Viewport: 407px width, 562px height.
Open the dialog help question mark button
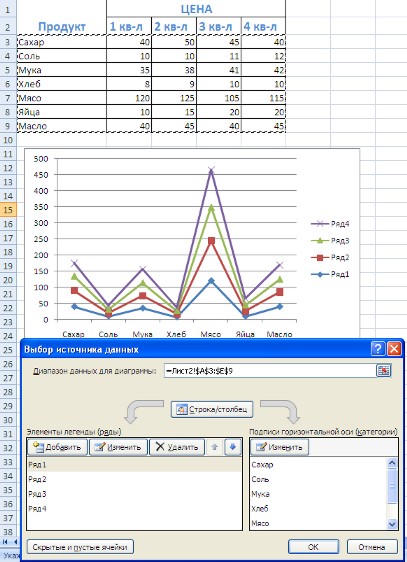tap(378, 348)
